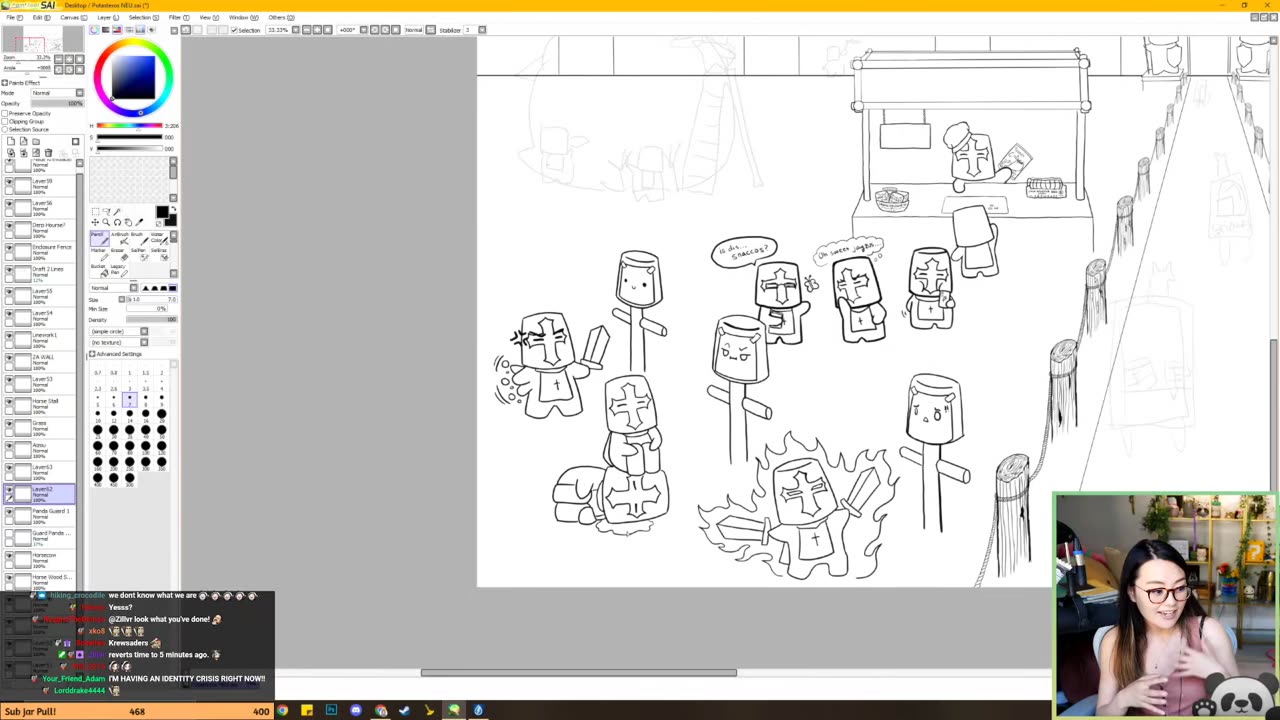Adjust the layer Opacity slider
The width and height of the screenshot is (1280, 720).
57,104
